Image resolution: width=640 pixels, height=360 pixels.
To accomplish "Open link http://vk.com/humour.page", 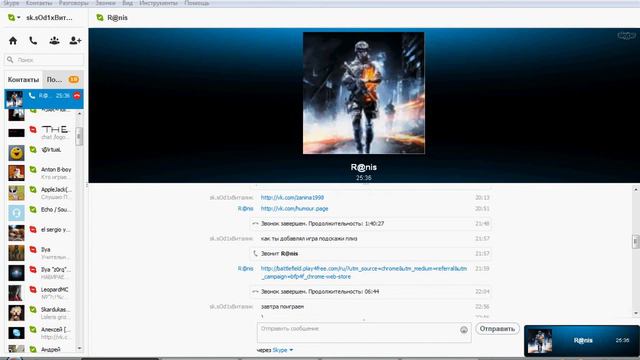I will coord(294,209).
